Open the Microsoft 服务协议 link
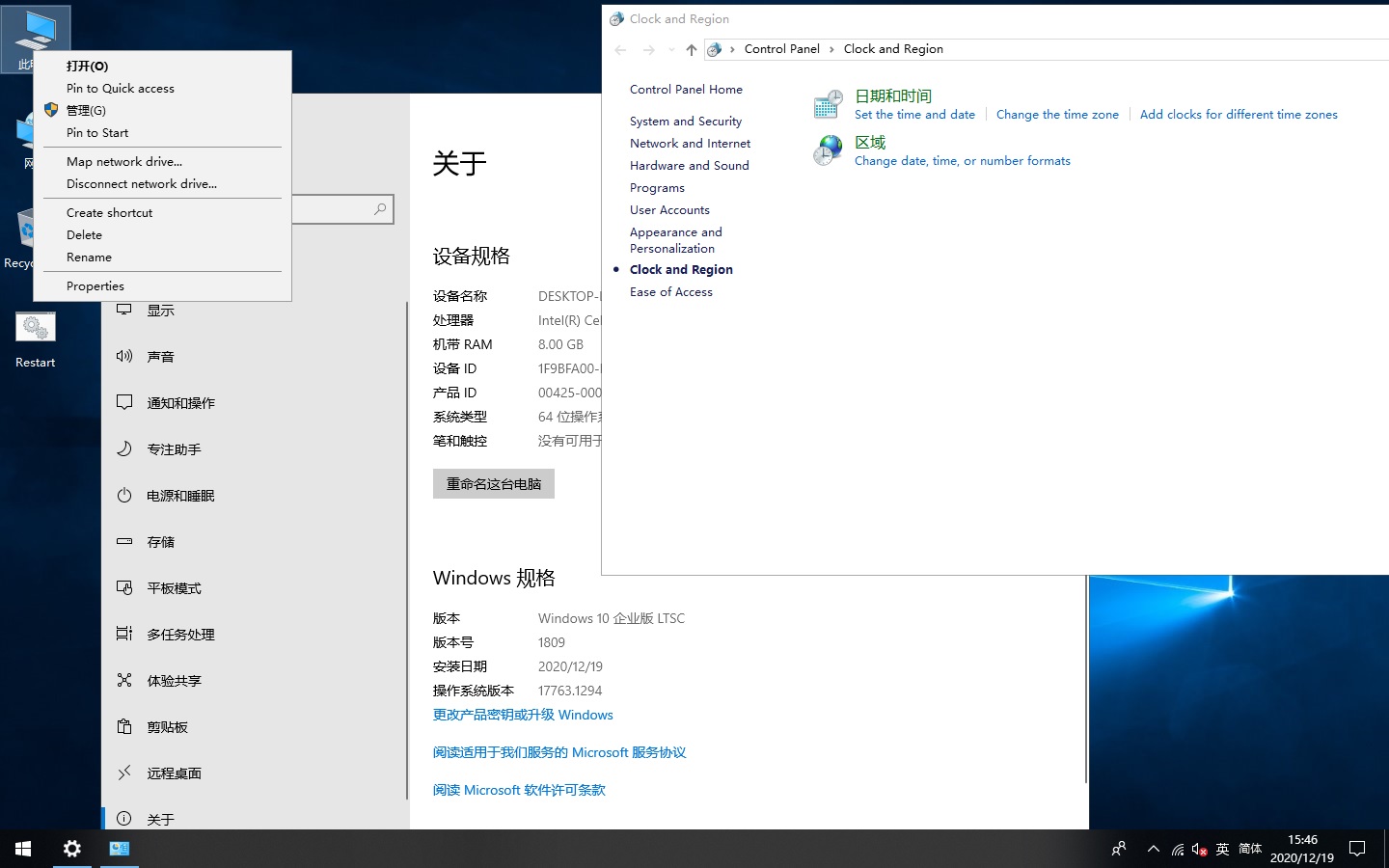This screenshot has height=868, width=1389. pos(559,752)
